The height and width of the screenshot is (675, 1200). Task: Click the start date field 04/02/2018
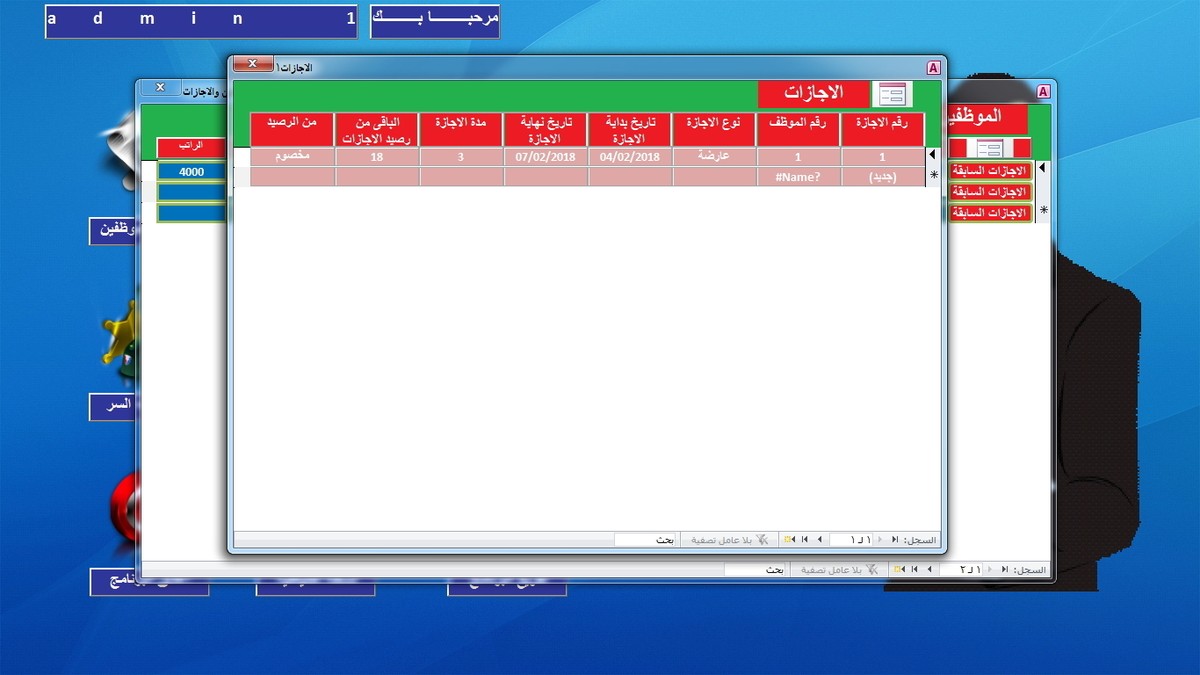pos(630,156)
